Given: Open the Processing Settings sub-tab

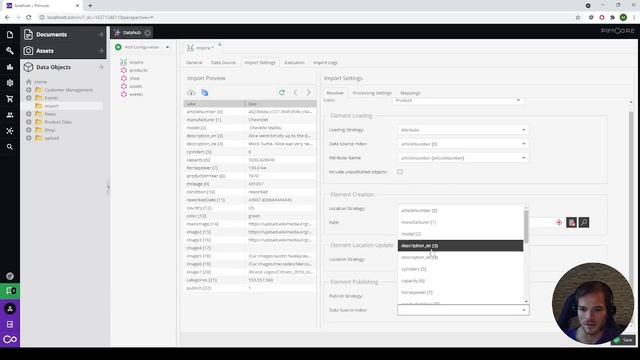Looking at the screenshot, I should click(372, 93).
